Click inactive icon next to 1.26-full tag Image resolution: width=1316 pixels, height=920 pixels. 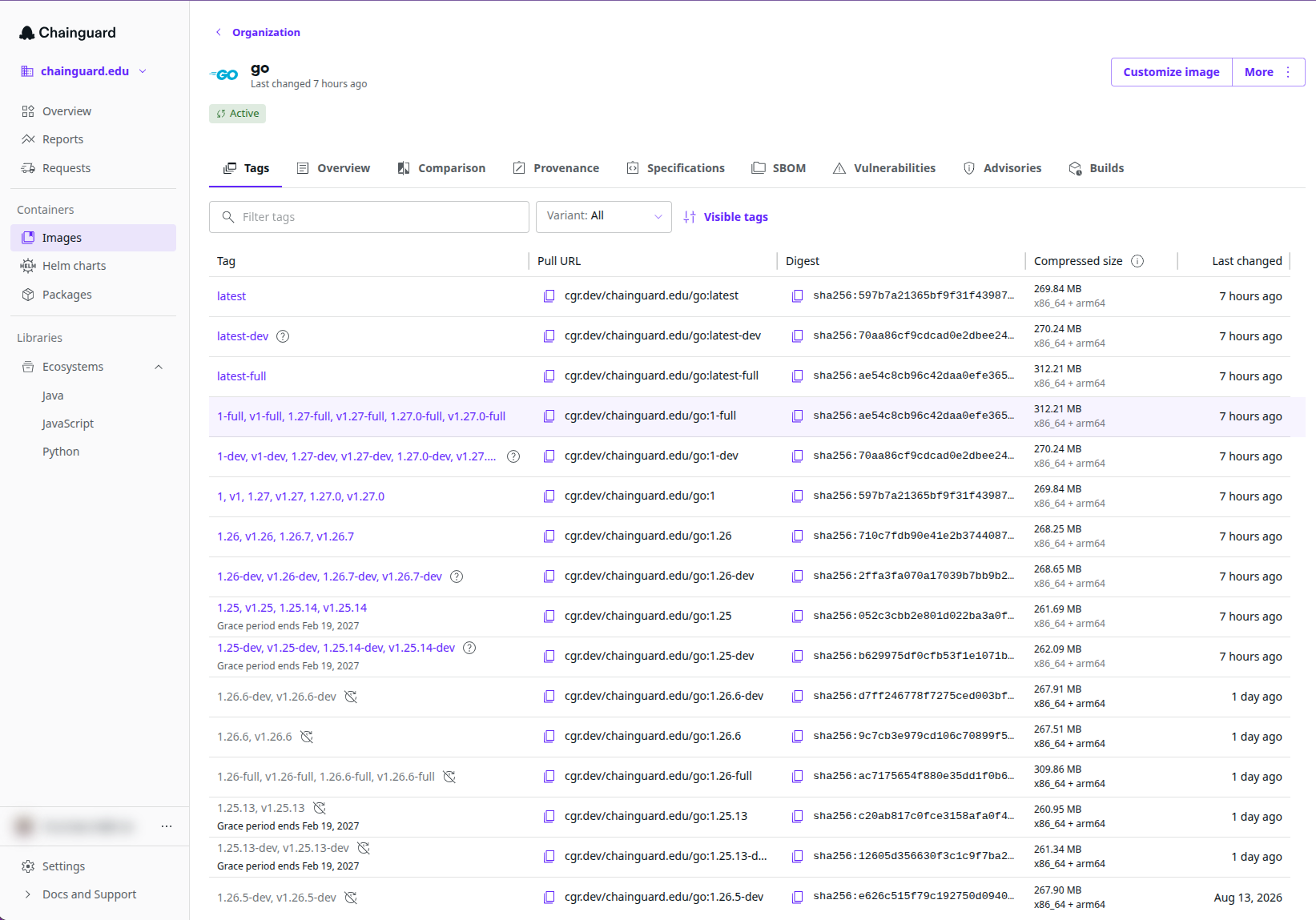point(449,777)
